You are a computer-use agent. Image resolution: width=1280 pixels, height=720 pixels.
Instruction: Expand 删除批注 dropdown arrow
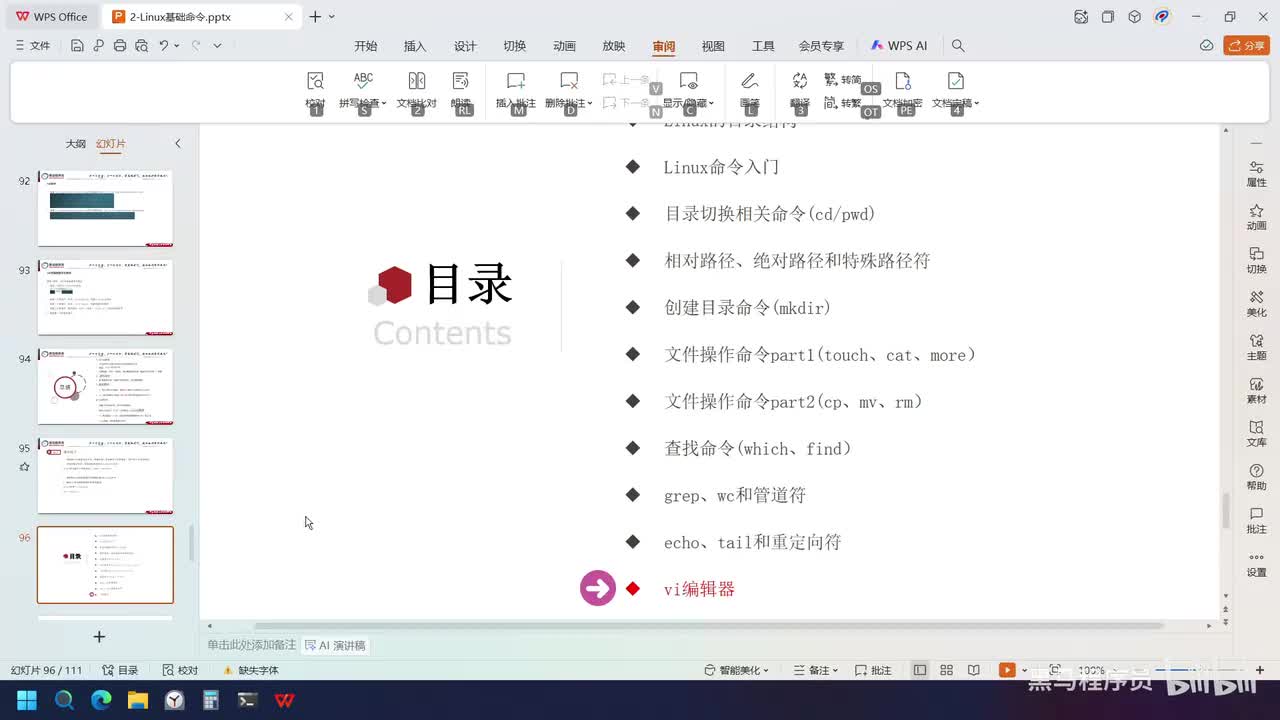(x=590, y=104)
